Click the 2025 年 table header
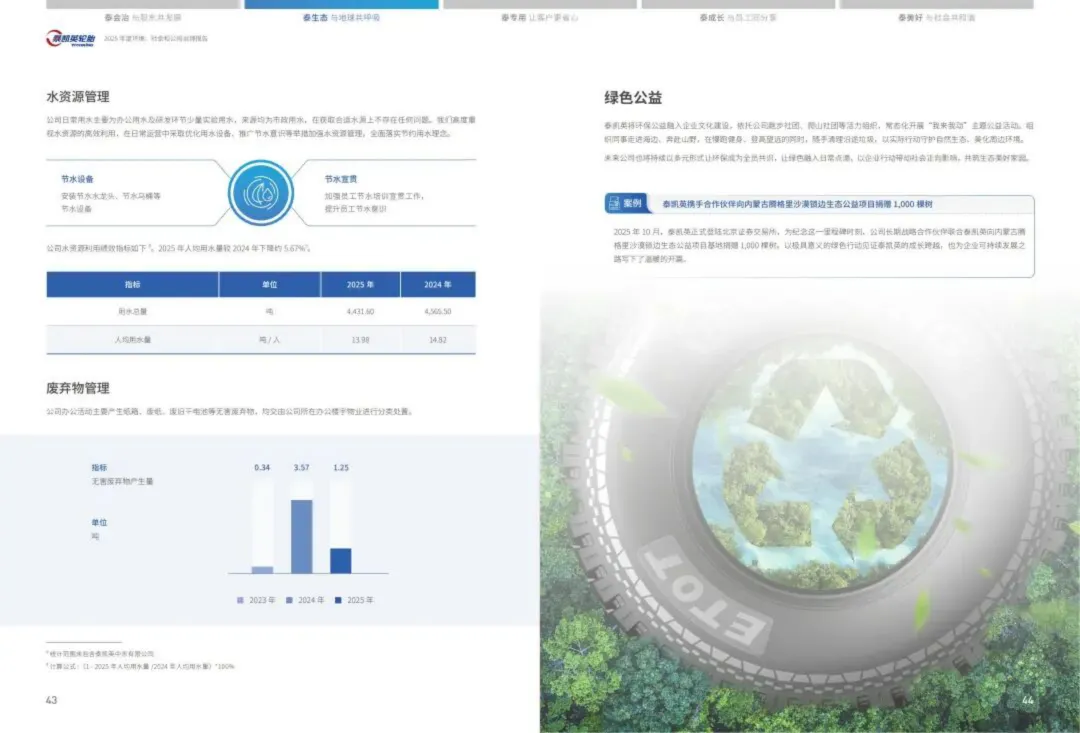 click(x=360, y=285)
